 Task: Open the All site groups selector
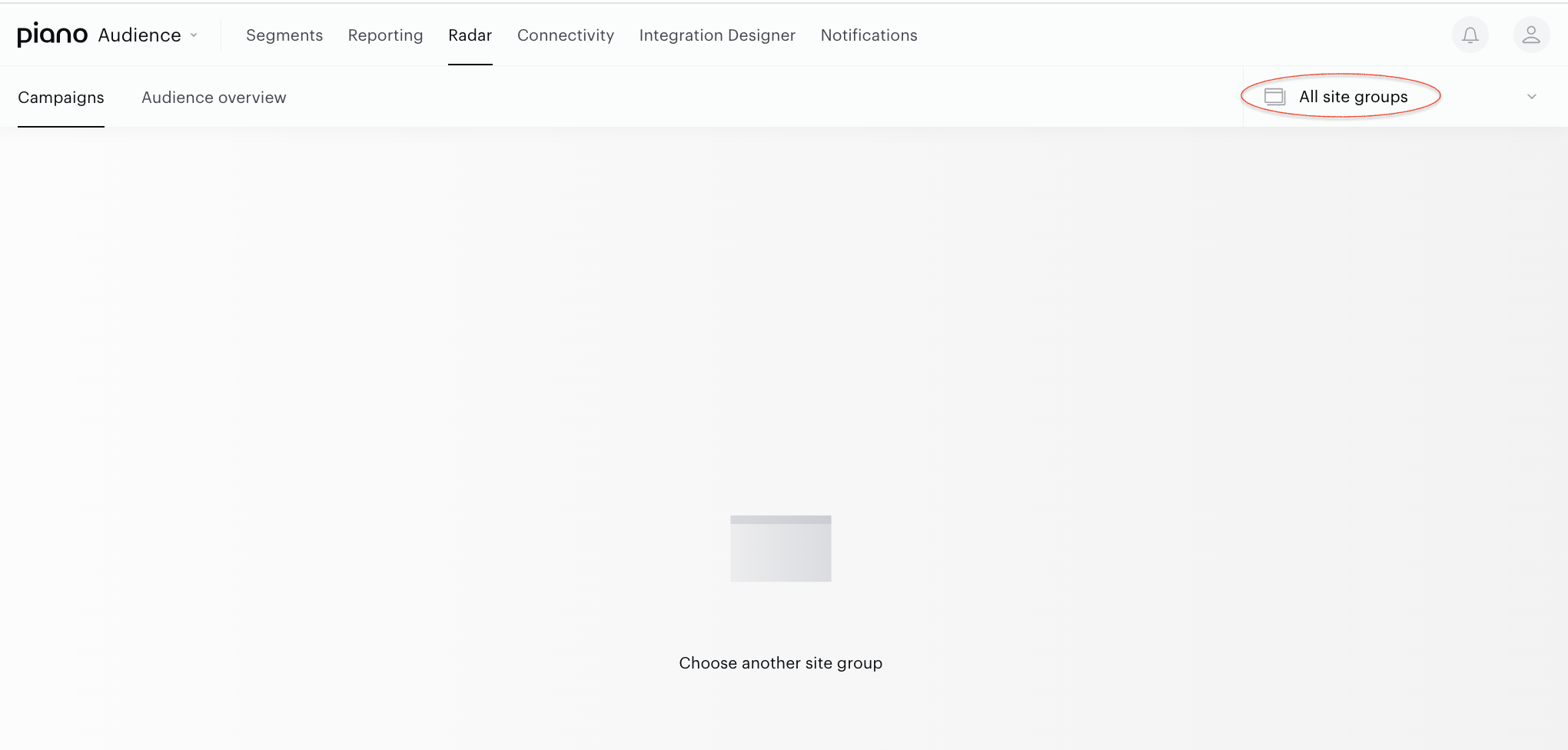click(1405, 97)
